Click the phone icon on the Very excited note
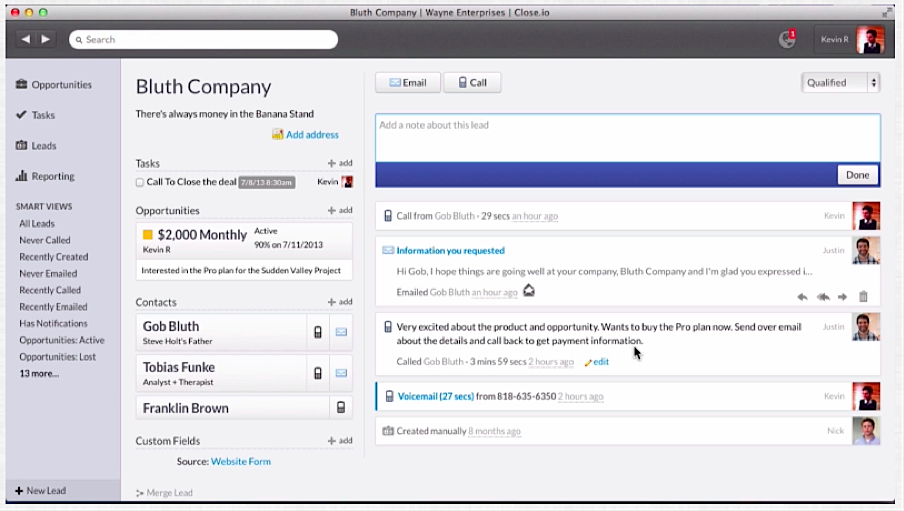This screenshot has width=904, height=511. (x=388, y=327)
